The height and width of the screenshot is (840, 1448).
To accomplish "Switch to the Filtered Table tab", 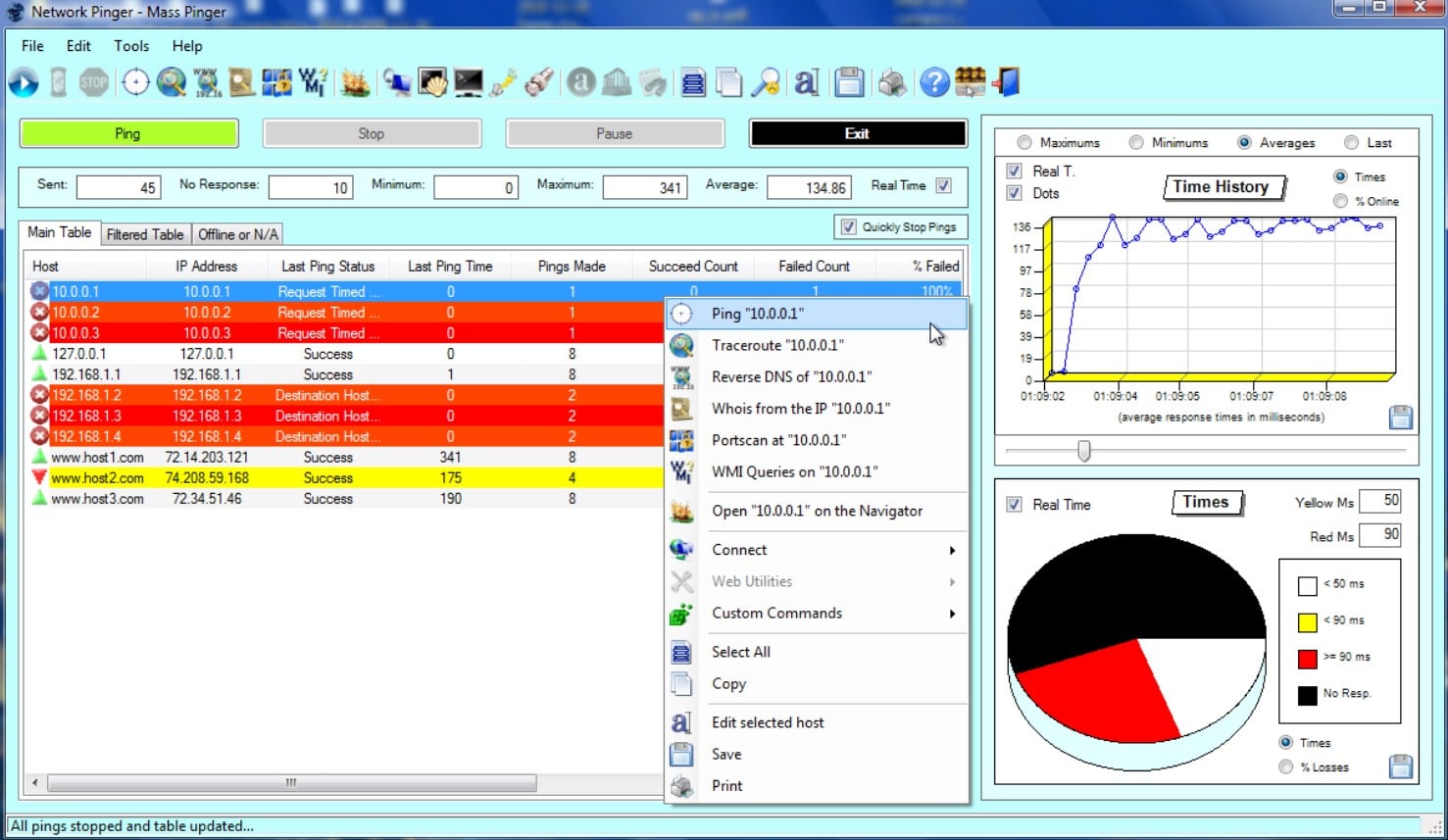I will 145,234.
